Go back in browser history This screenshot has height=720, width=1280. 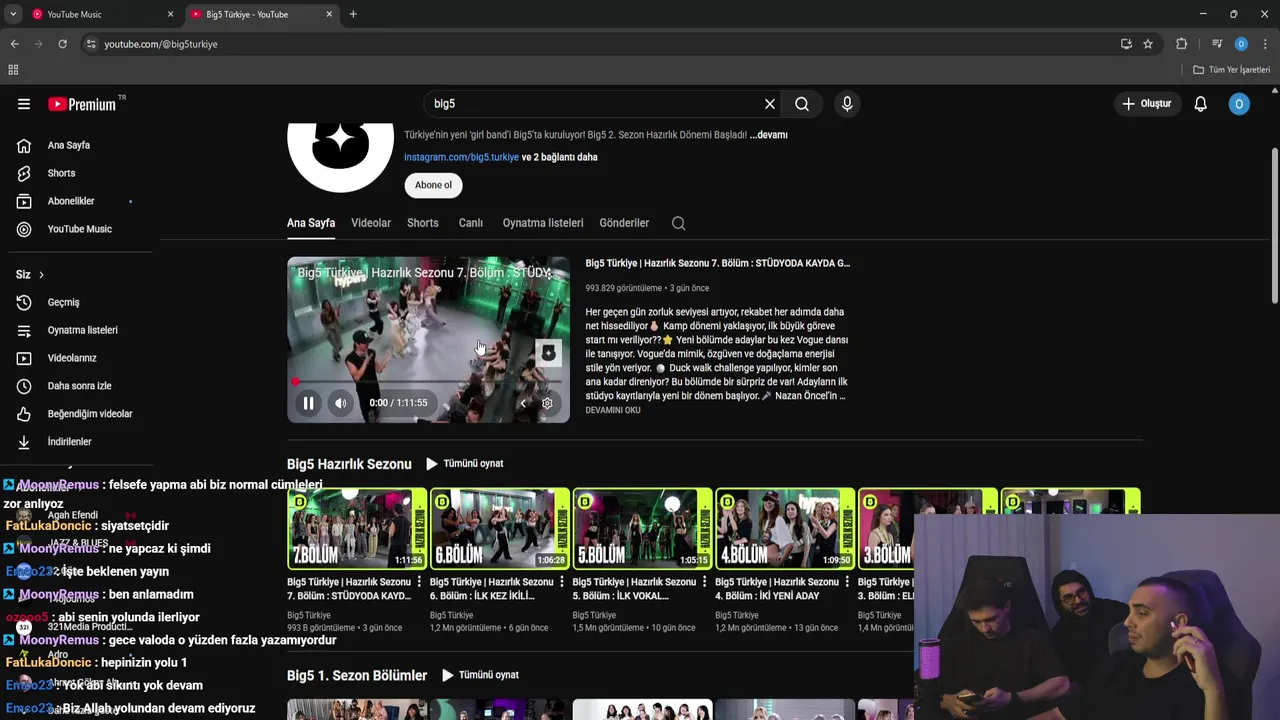(x=14, y=44)
